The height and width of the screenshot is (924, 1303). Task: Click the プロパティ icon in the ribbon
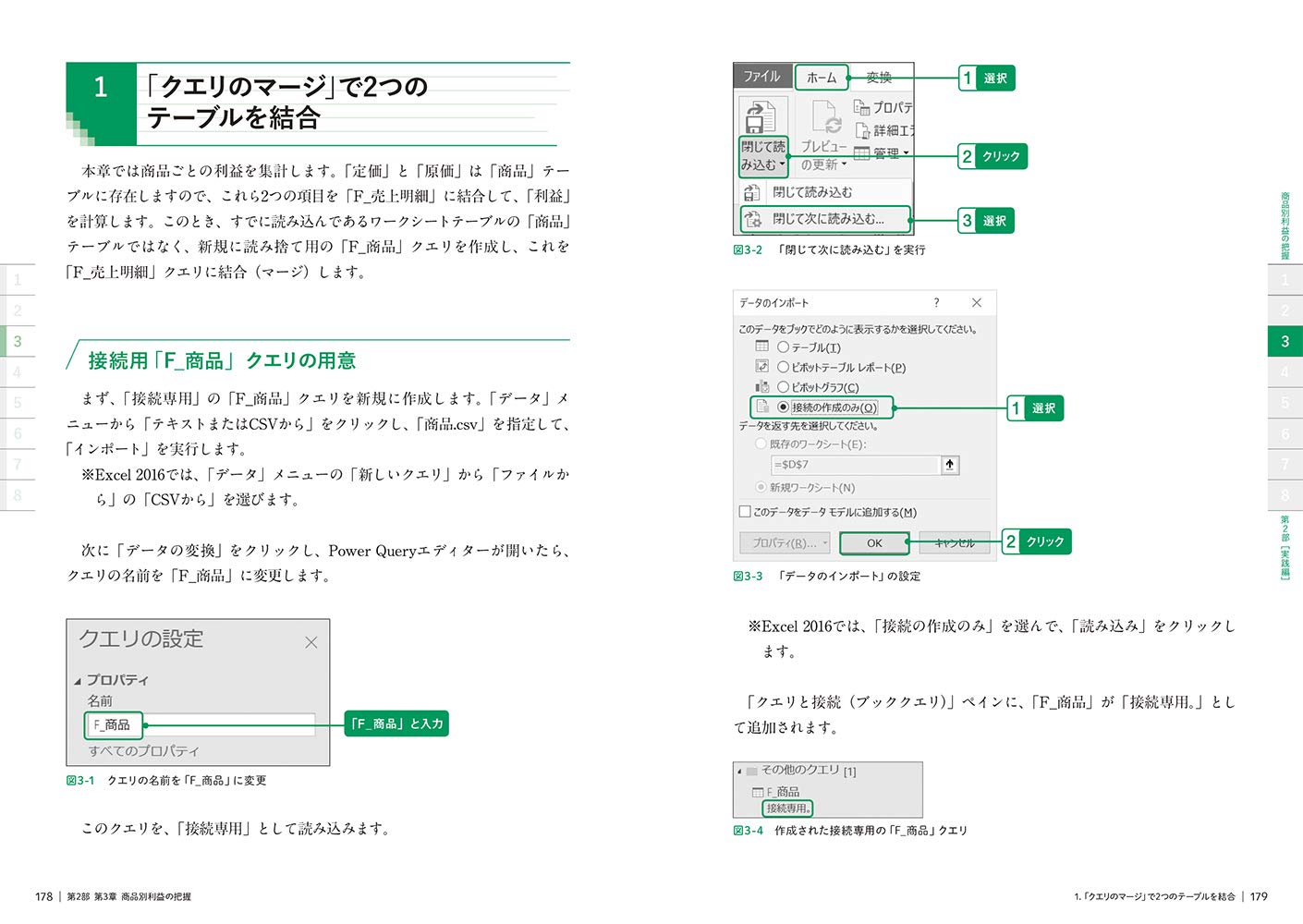click(861, 107)
